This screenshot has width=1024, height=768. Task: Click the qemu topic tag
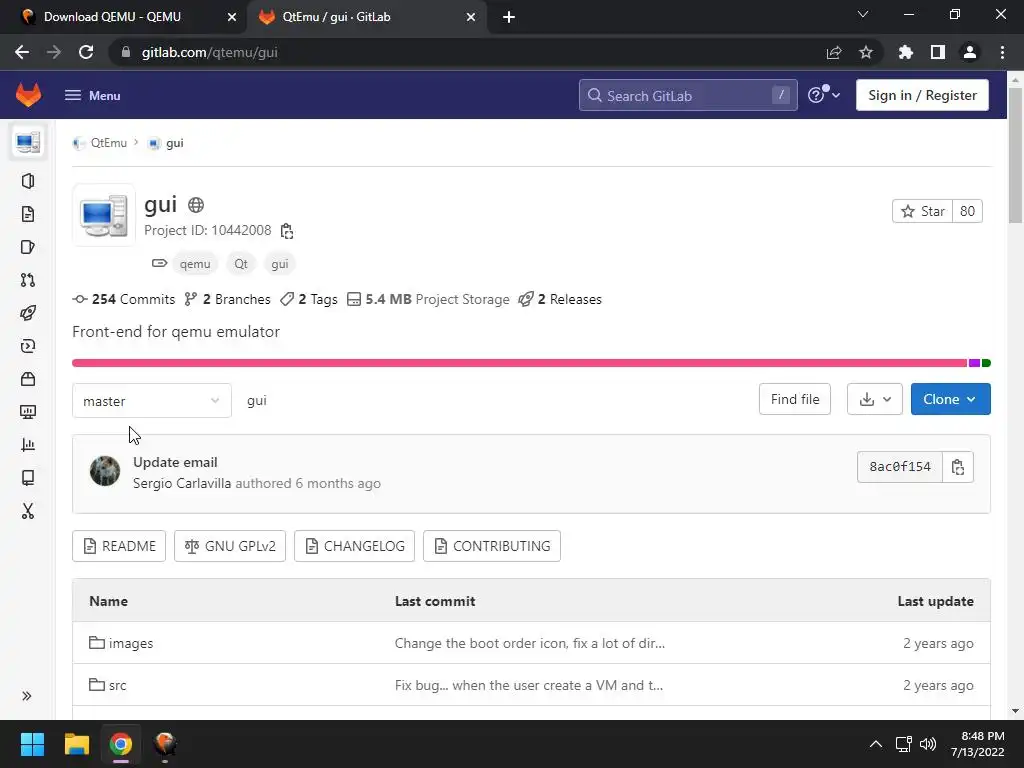click(195, 264)
